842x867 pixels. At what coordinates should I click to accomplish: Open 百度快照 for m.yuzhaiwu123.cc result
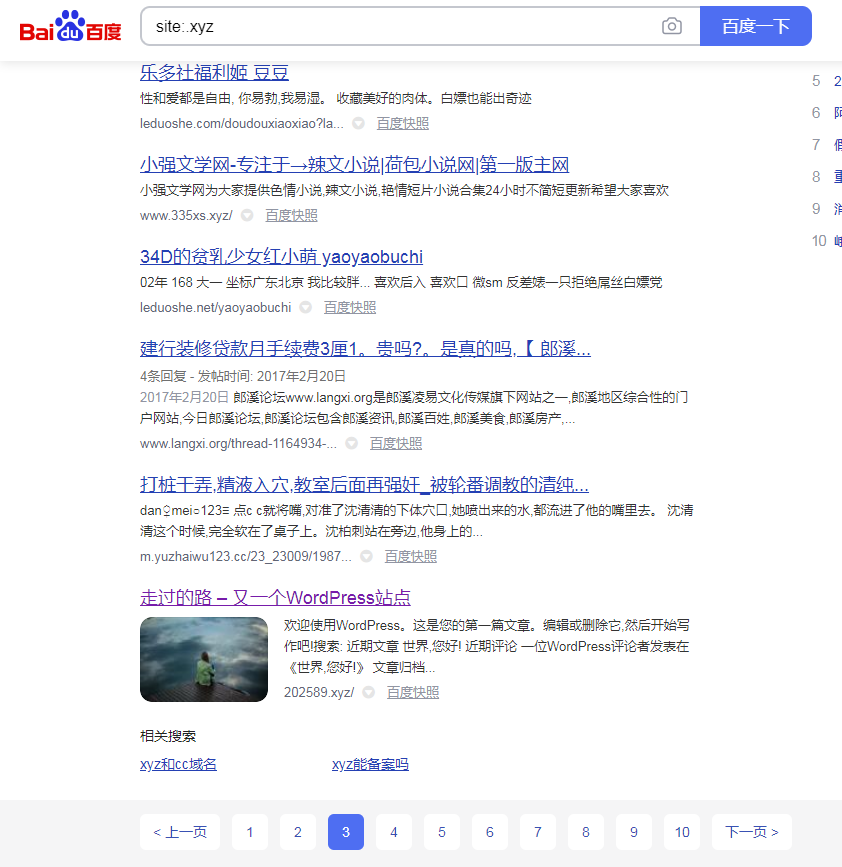tap(411, 556)
